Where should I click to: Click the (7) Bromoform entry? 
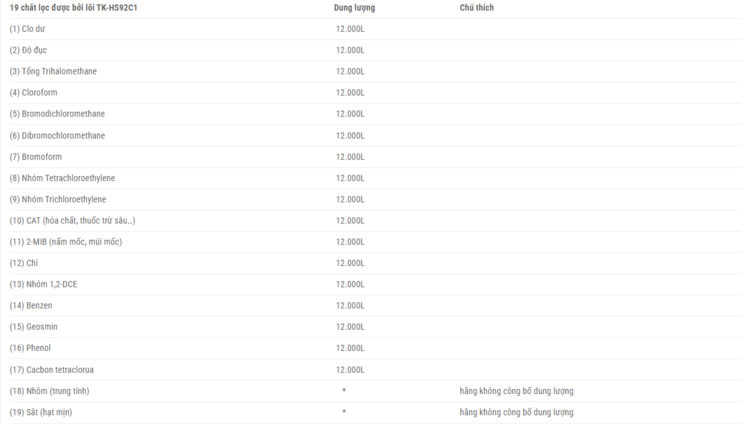[x=36, y=156]
